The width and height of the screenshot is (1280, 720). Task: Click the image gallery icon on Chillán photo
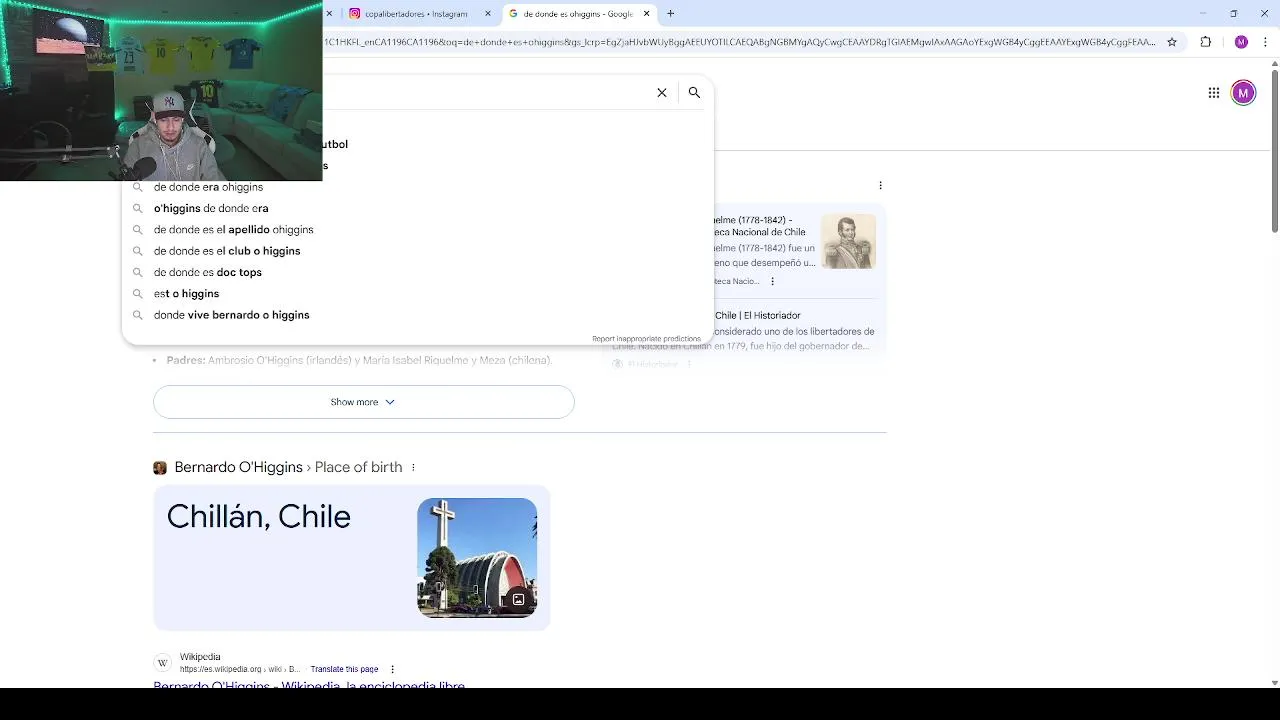(518, 600)
